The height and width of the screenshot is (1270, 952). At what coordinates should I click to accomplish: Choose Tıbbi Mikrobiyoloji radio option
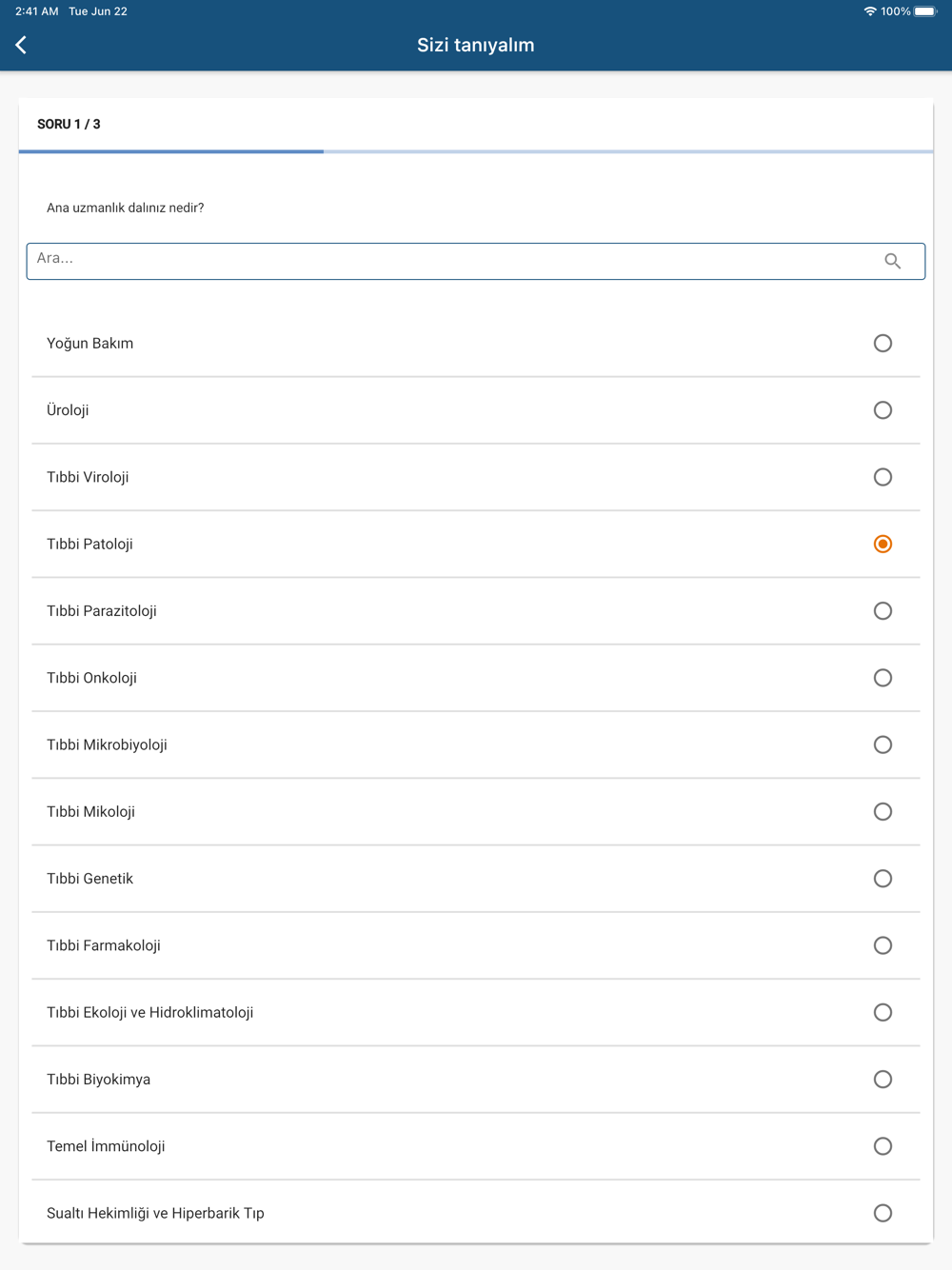(x=883, y=744)
